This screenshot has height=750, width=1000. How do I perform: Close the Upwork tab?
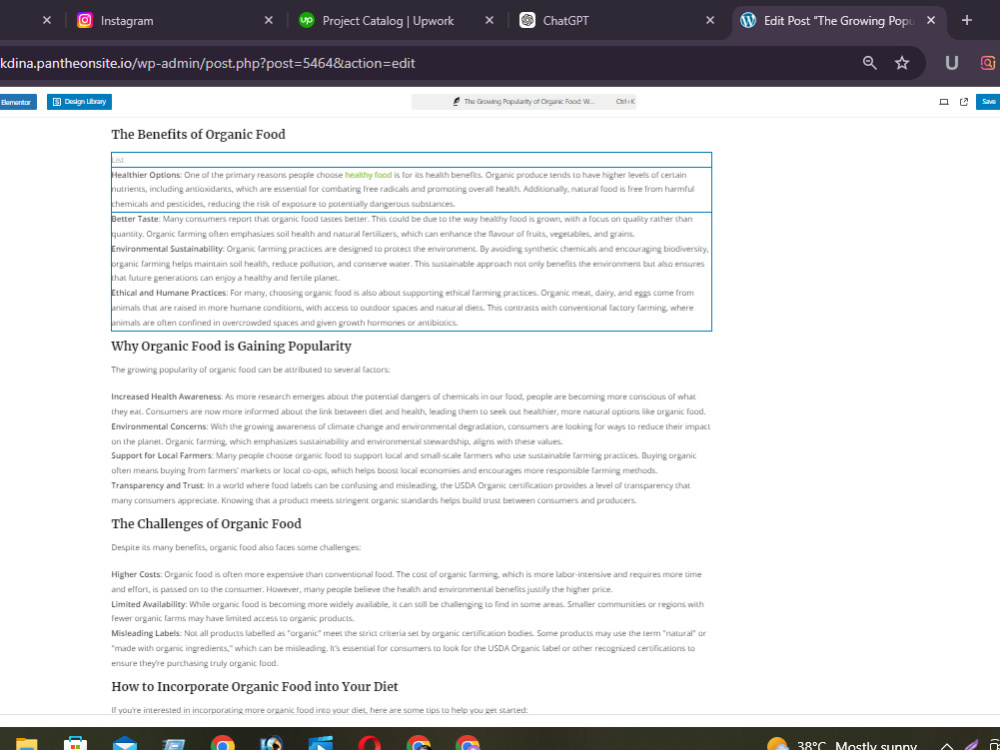[x=489, y=20]
